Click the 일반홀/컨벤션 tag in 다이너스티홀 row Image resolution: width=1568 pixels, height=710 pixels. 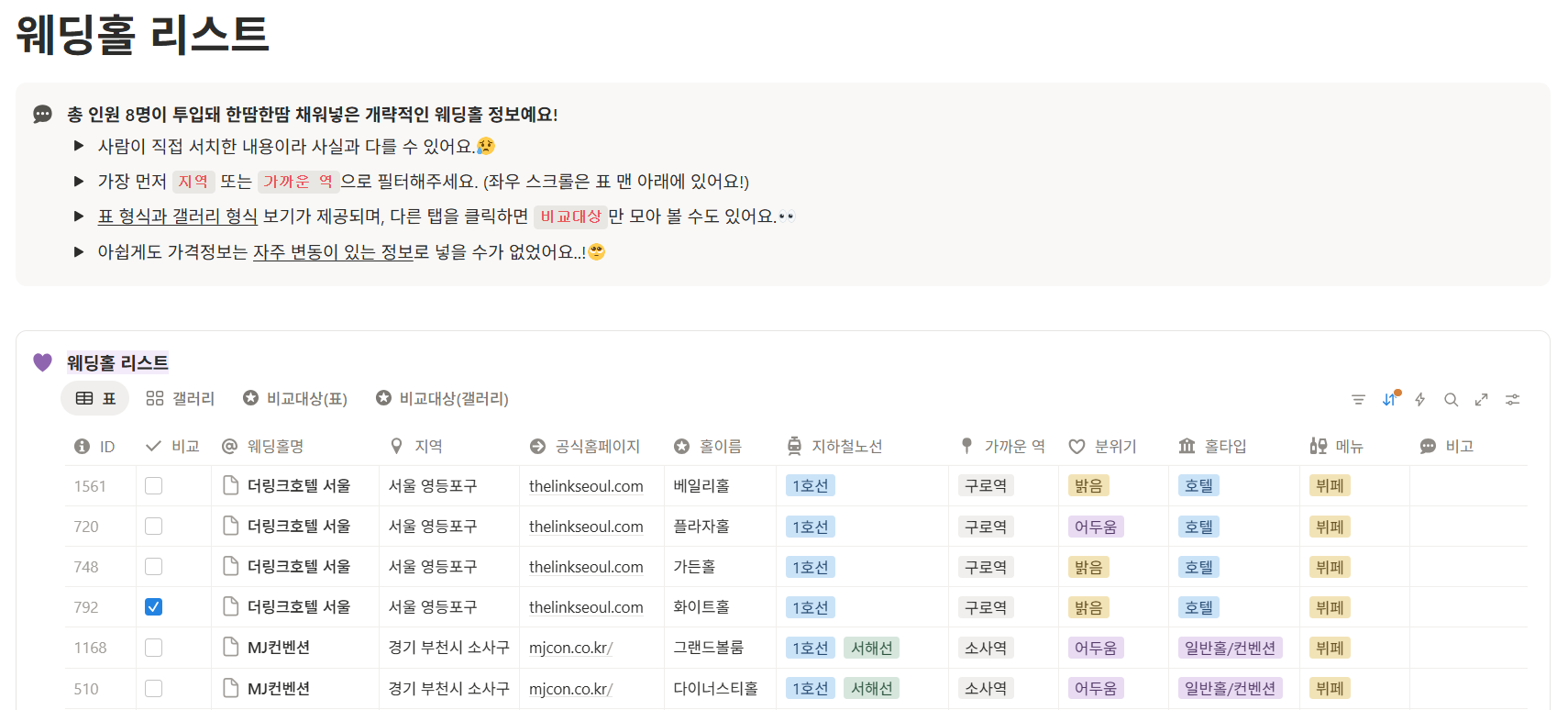click(1230, 688)
